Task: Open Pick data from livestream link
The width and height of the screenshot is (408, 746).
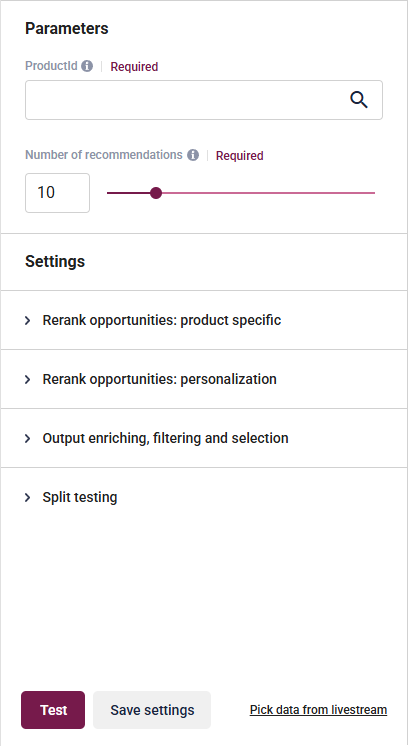Action: point(319,710)
